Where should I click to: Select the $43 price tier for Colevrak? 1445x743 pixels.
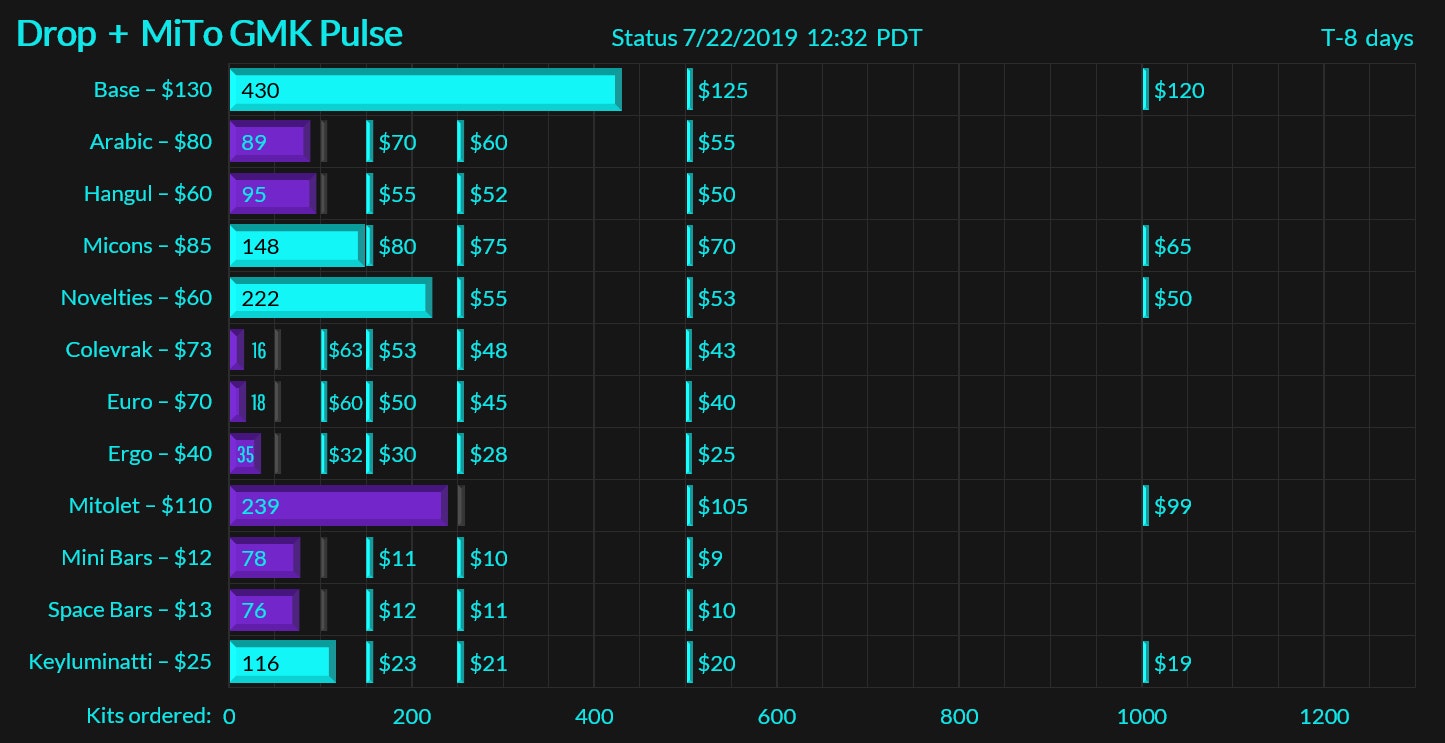tap(716, 350)
